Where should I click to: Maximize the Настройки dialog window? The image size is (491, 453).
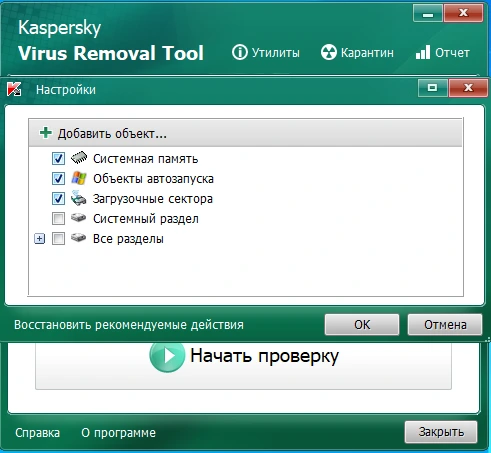[x=432, y=88]
